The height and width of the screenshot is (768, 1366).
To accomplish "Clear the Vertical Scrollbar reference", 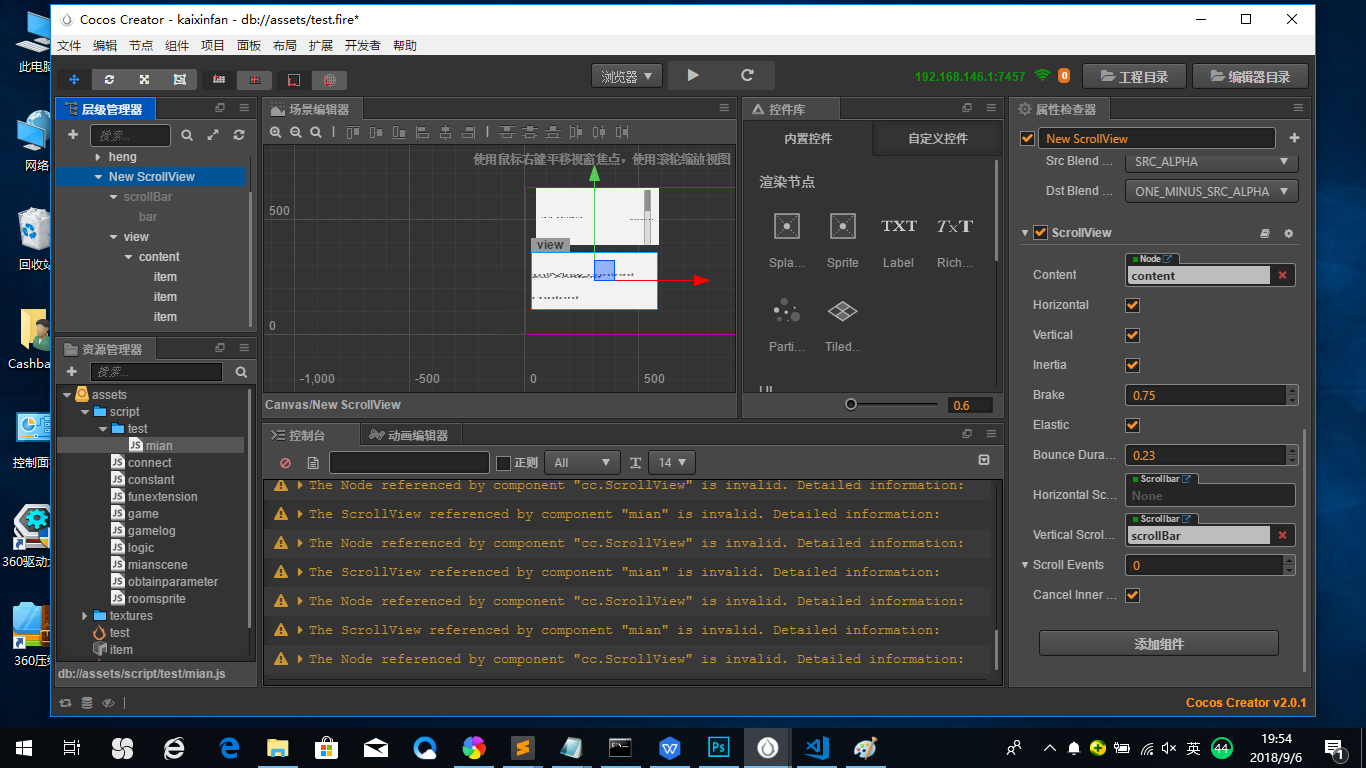I will coord(1282,535).
